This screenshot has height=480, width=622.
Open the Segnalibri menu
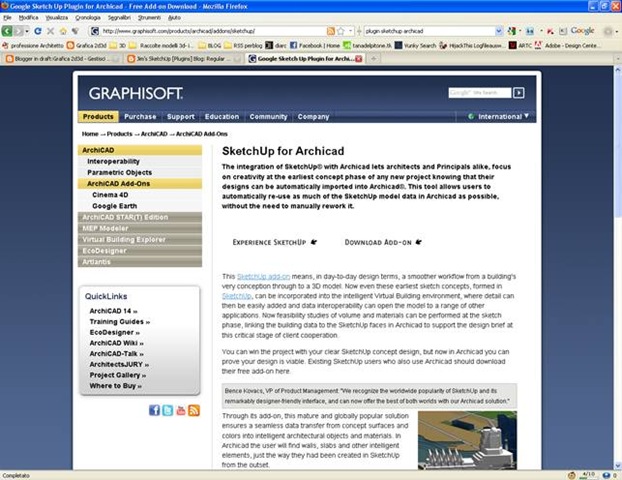tap(119, 17)
